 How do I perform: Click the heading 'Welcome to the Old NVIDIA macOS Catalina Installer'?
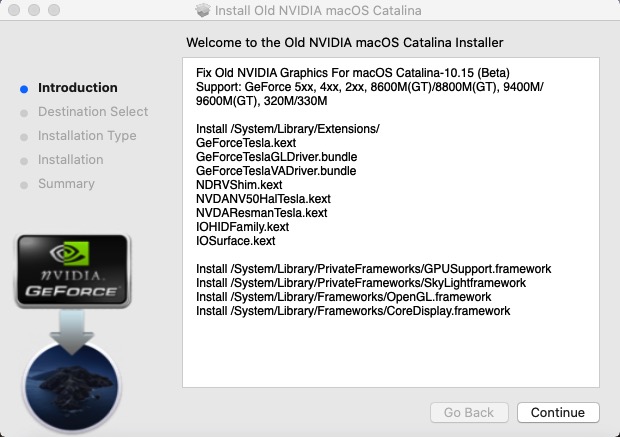click(x=345, y=42)
